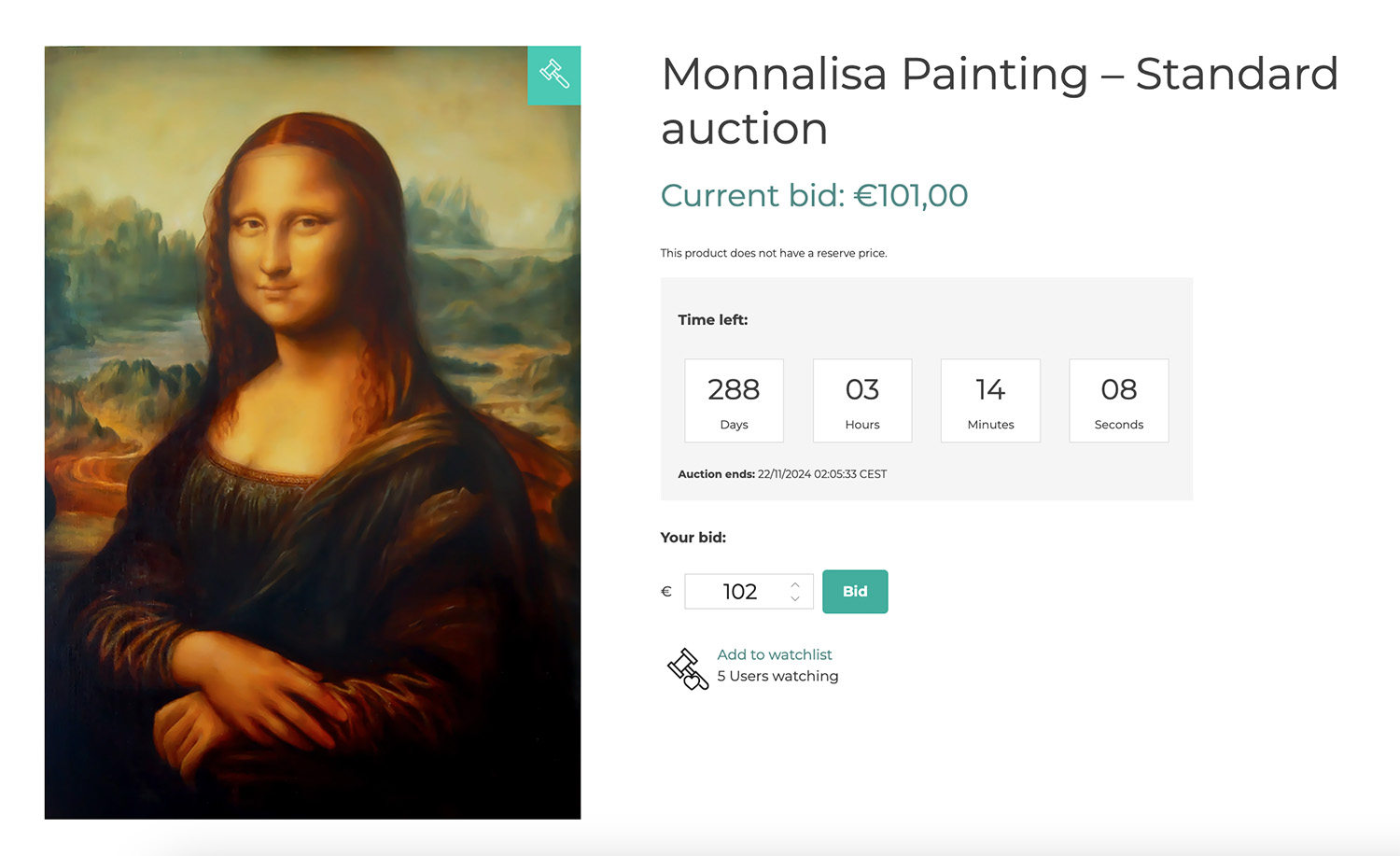Click the euro symbol beside the bid field
This screenshot has width=1400, height=856.
pos(666,592)
